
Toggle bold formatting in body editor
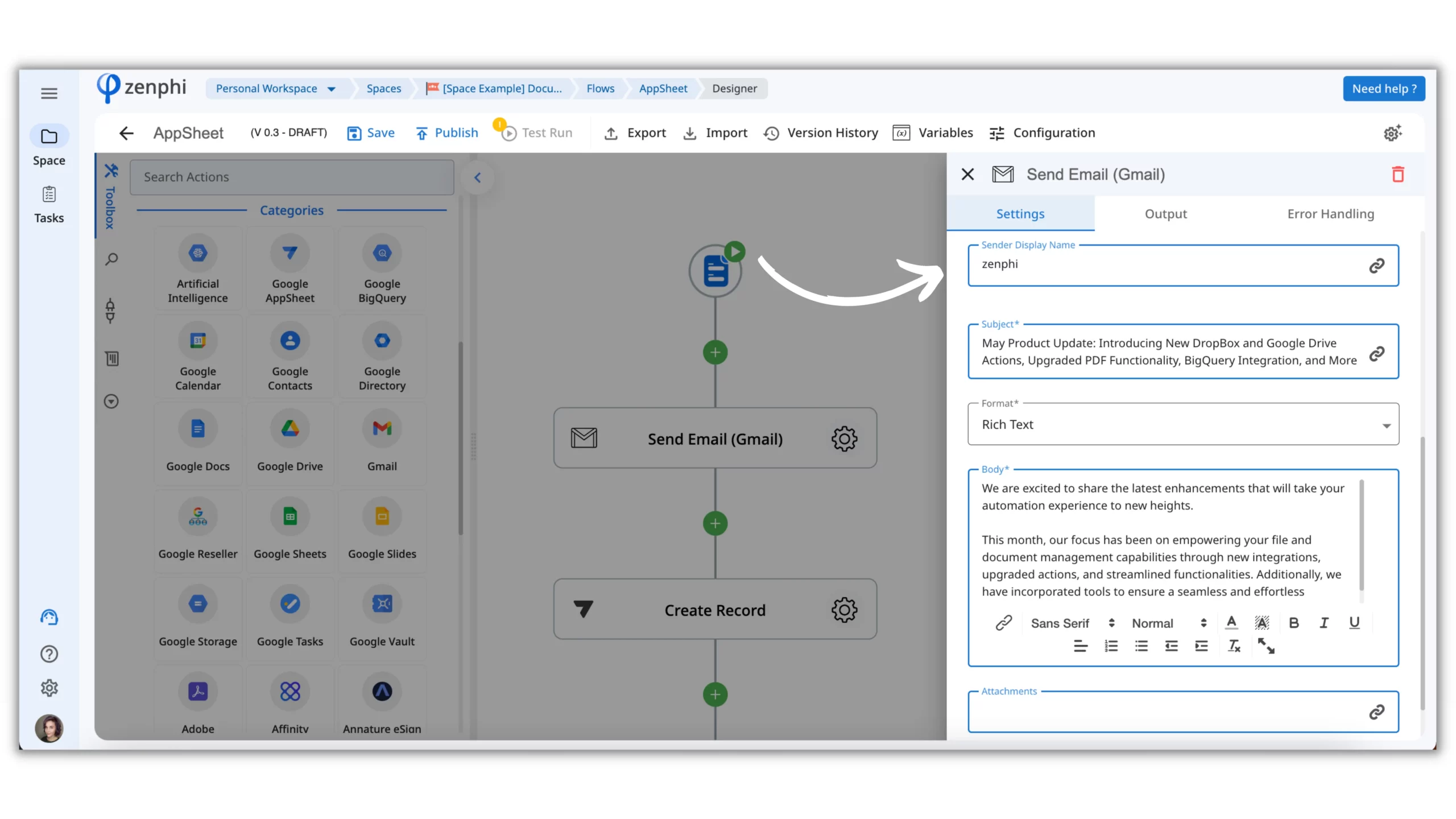pyautogui.click(x=1293, y=623)
